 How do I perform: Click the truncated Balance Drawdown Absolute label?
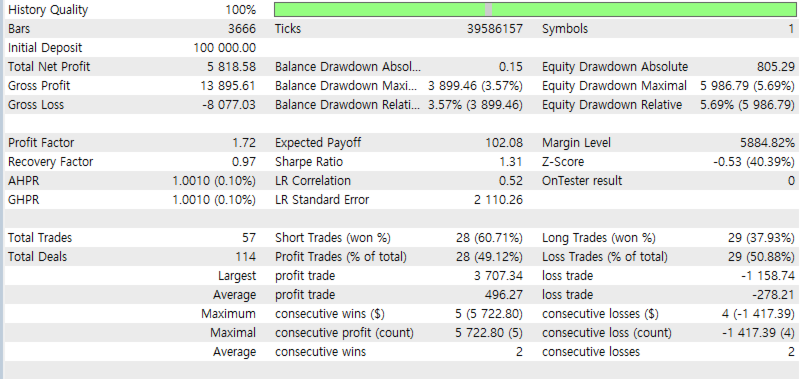(x=348, y=67)
